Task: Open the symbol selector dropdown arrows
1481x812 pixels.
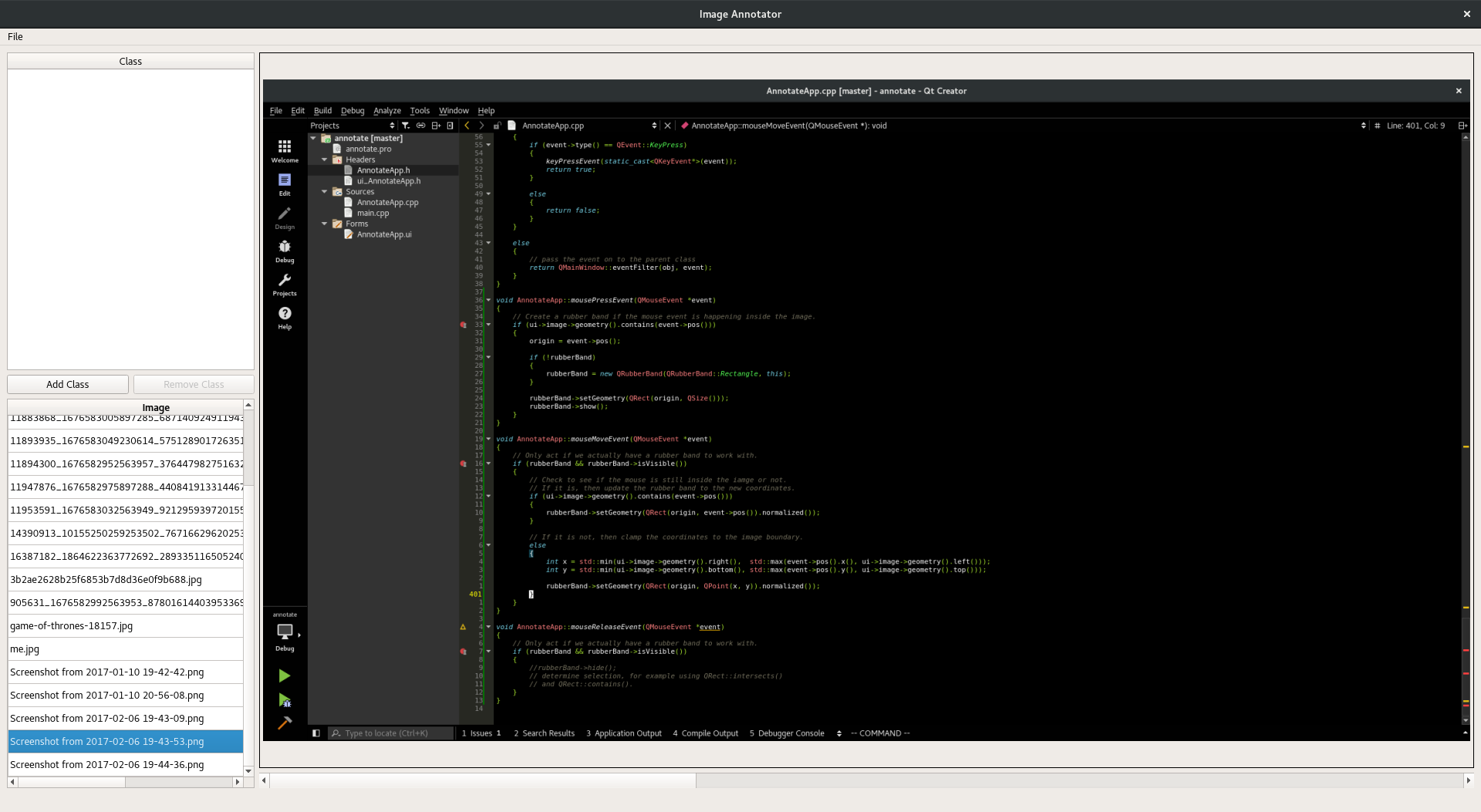Action: 1364,126
